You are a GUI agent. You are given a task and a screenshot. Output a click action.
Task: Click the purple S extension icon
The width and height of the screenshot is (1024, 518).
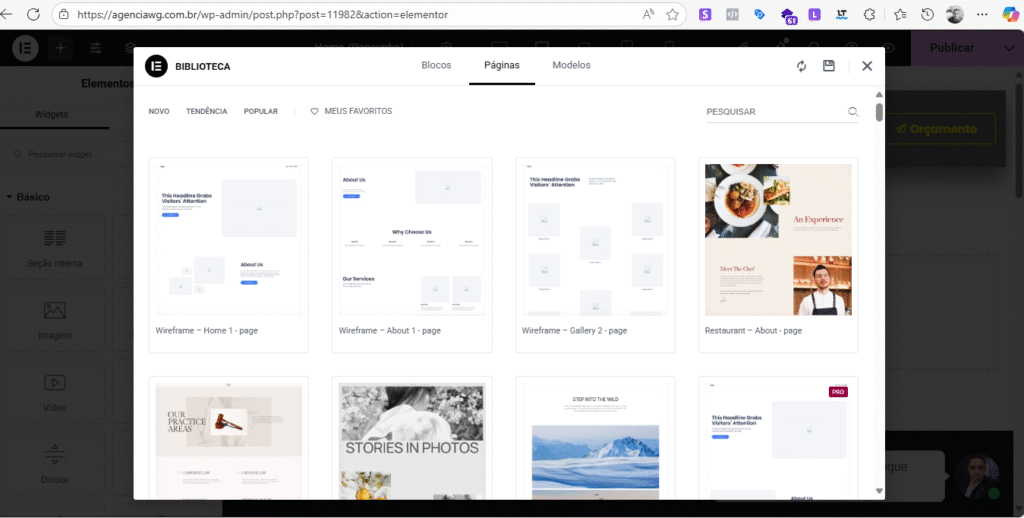[705, 14]
